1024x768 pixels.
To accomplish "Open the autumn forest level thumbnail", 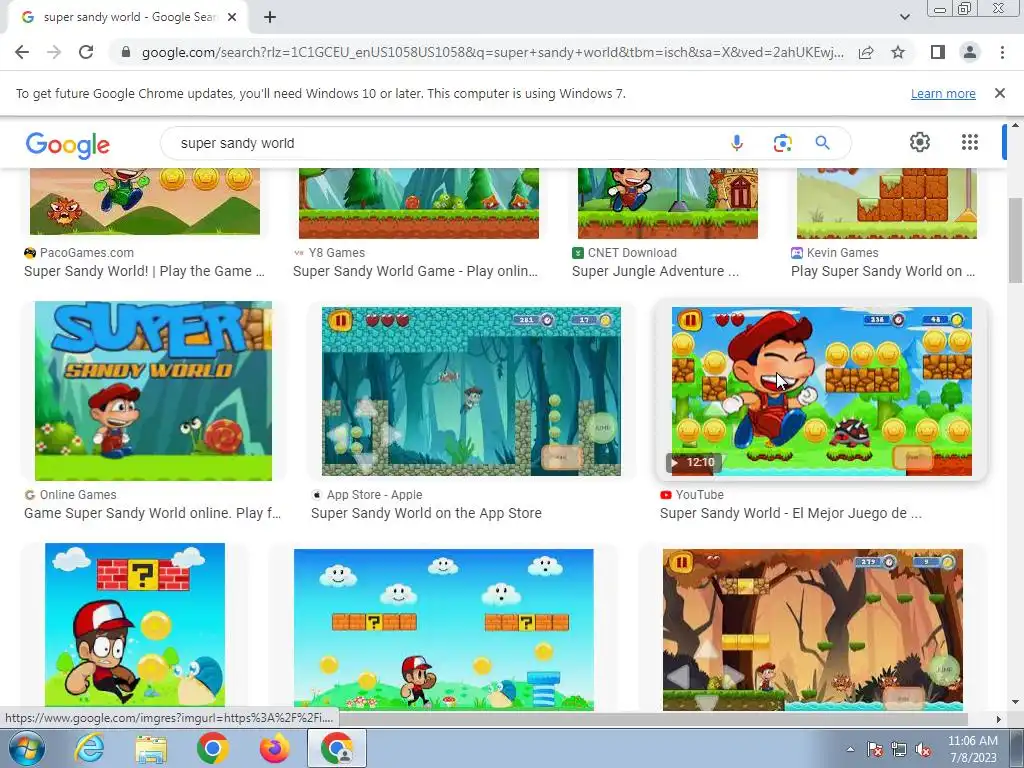I will coord(812,630).
